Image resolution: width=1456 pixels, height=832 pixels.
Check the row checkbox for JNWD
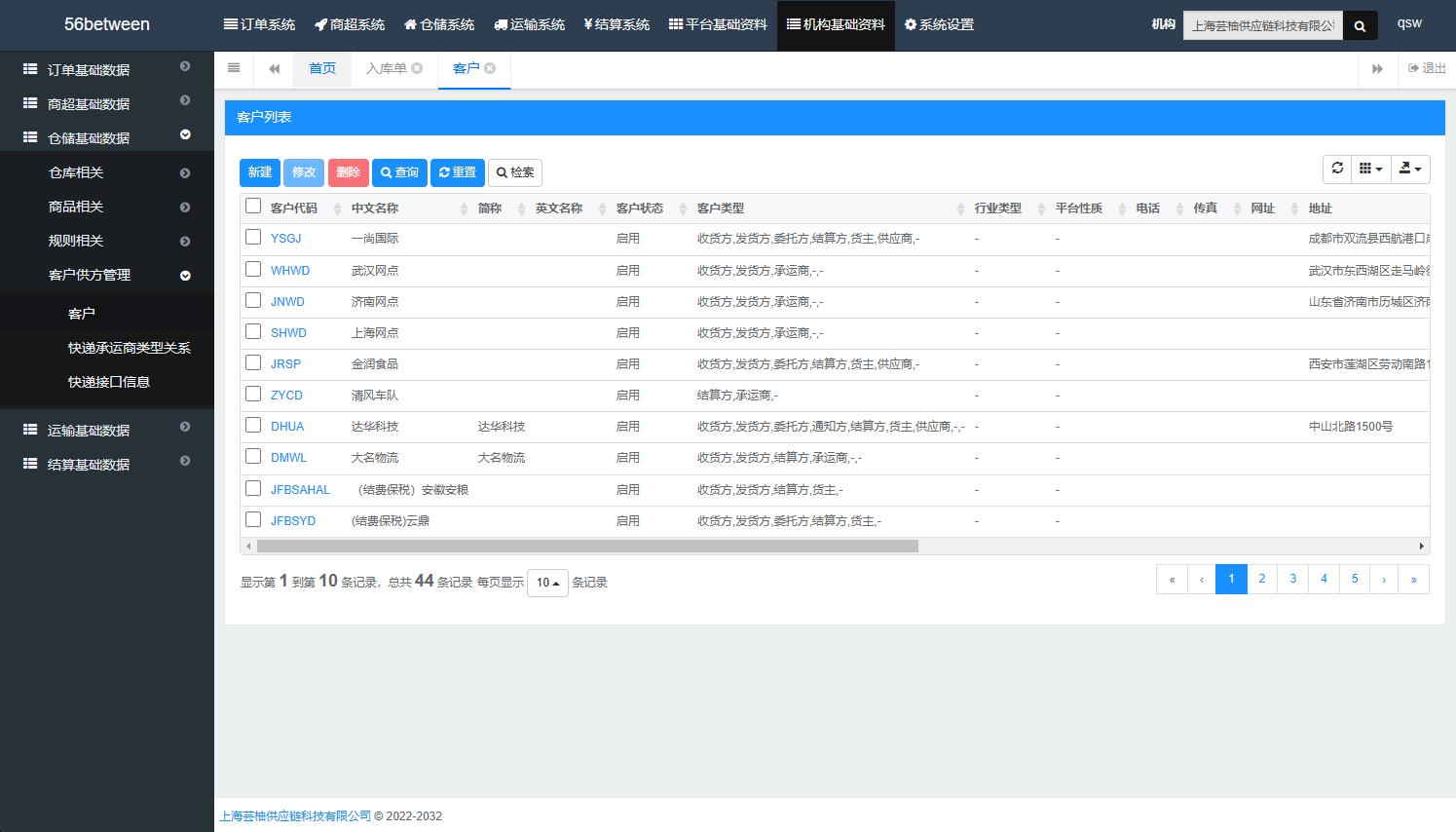pos(253,300)
